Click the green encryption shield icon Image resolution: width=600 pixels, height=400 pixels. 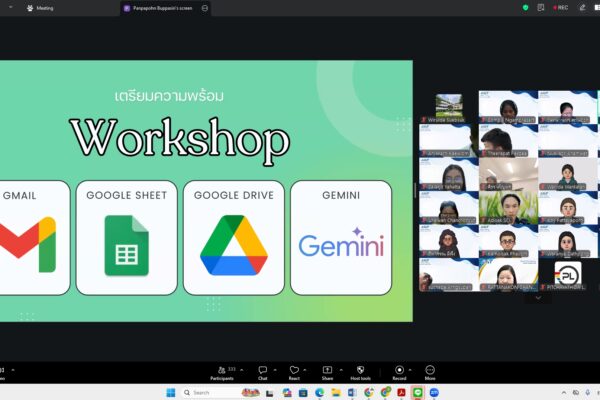pos(525,8)
